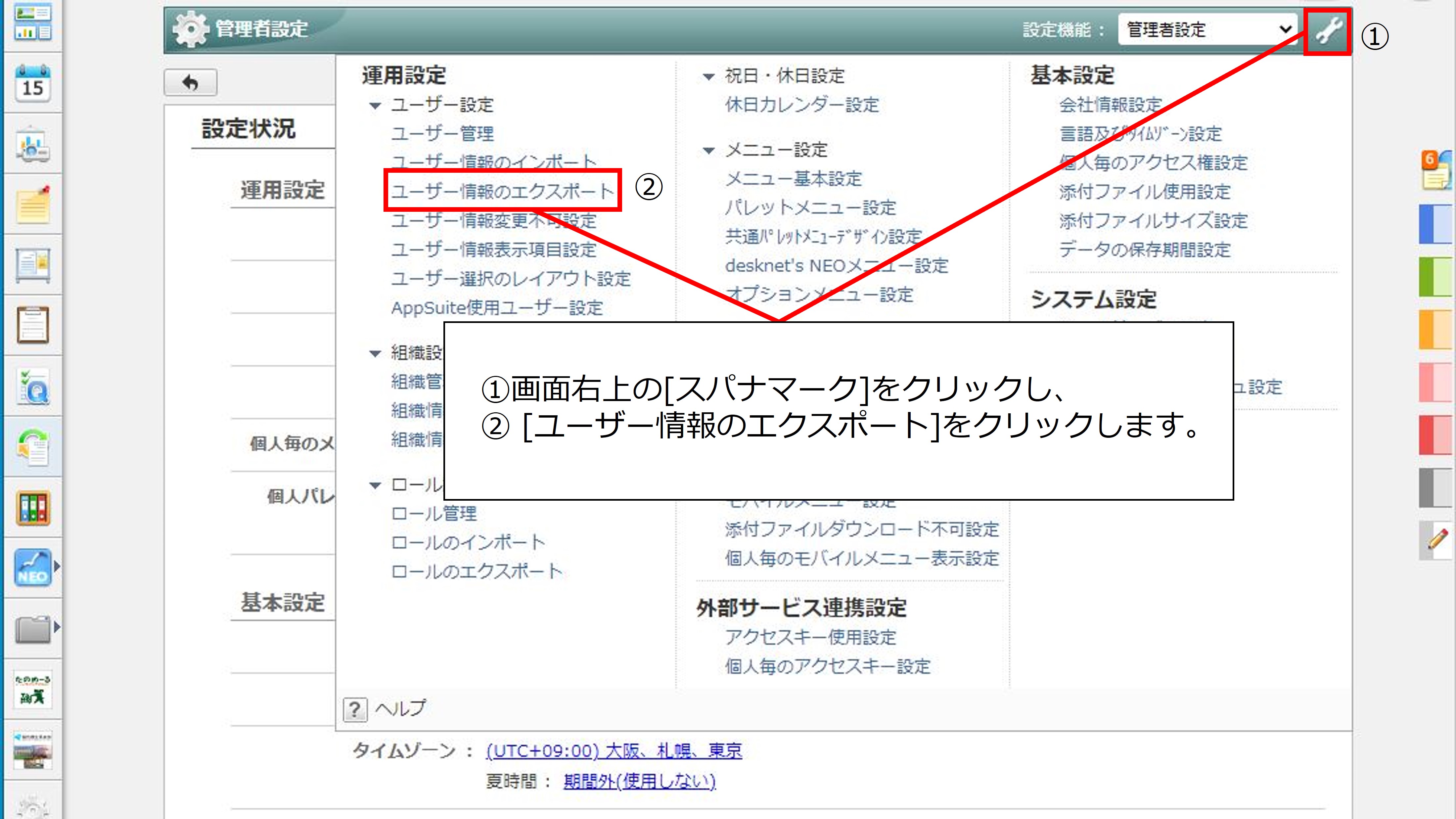1456x819 pixels.
Task: Click the wrench settings icon
Action: pos(1328,30)
